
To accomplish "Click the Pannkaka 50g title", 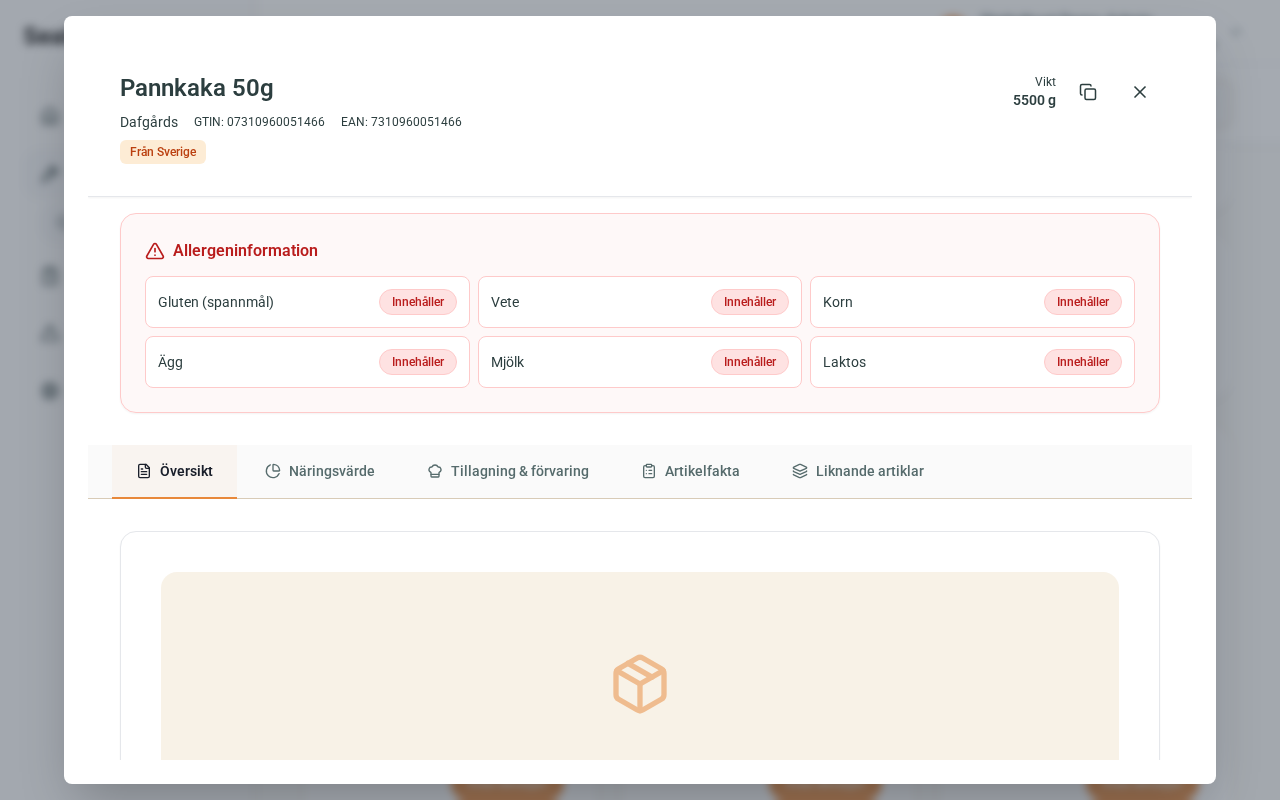I will (x=197, y=88).
